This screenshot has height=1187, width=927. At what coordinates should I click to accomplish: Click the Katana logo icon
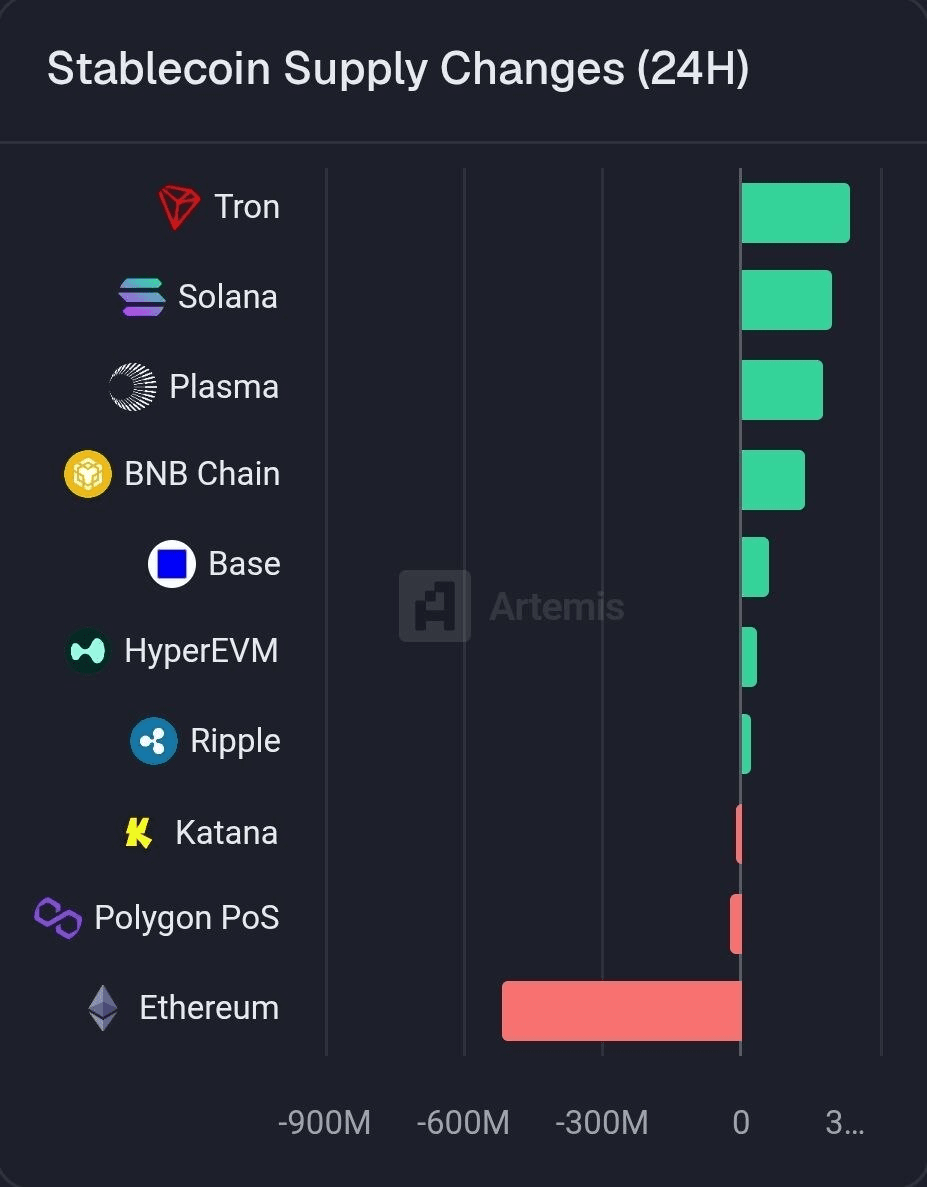pyautogui.click(x=139, y=832)
